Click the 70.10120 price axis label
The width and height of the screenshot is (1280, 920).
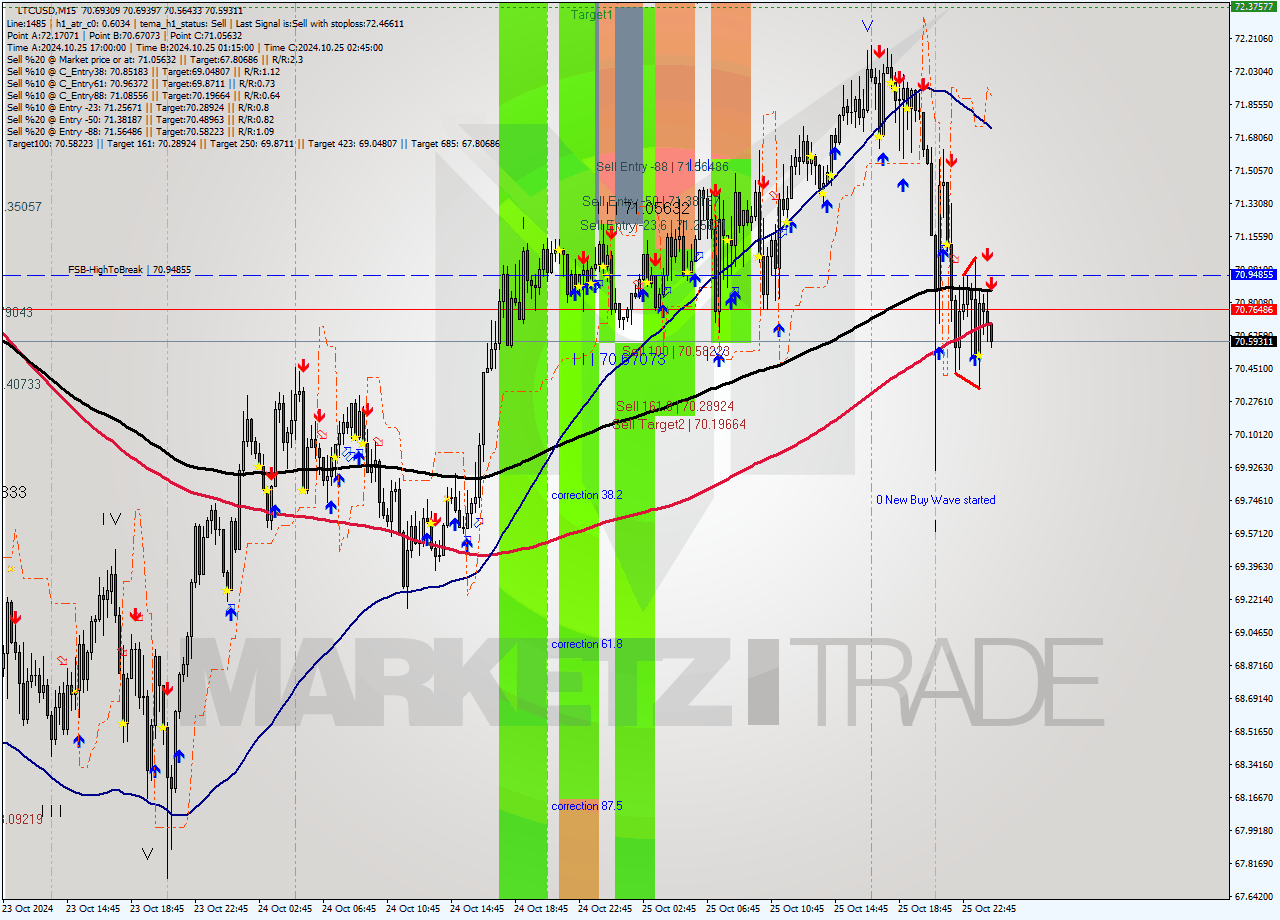pyautogui.click(x=1254, y=435)
